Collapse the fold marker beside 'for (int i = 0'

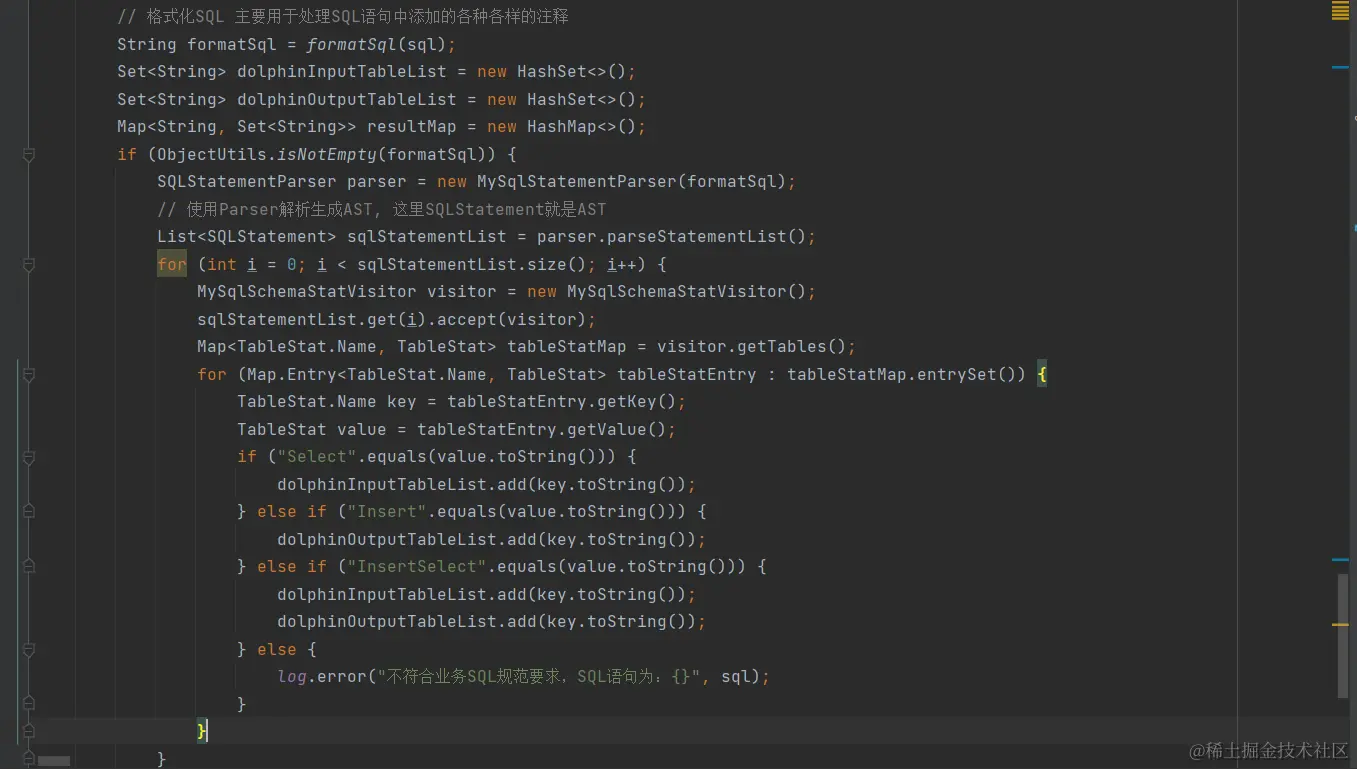pos(28,265)
